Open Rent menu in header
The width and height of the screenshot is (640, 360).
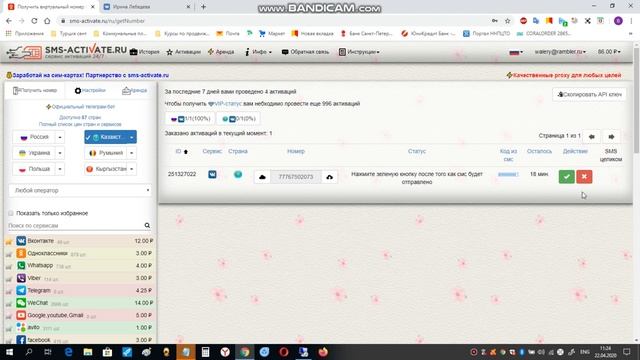pos(221,52)
